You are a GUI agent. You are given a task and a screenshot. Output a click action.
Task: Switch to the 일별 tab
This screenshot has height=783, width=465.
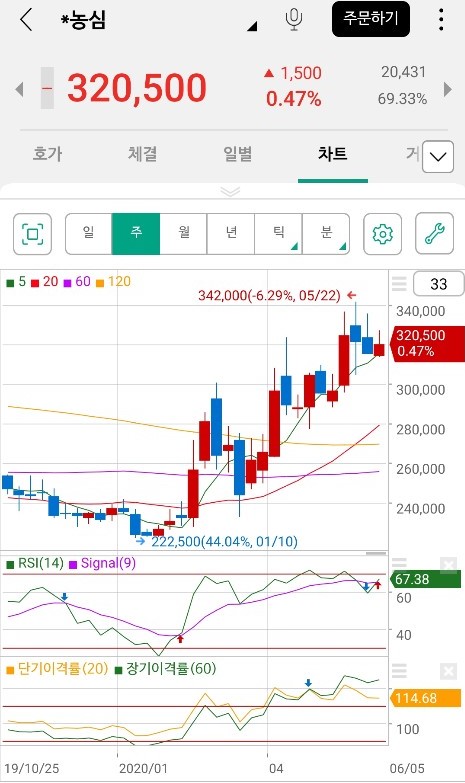[237, 154]
